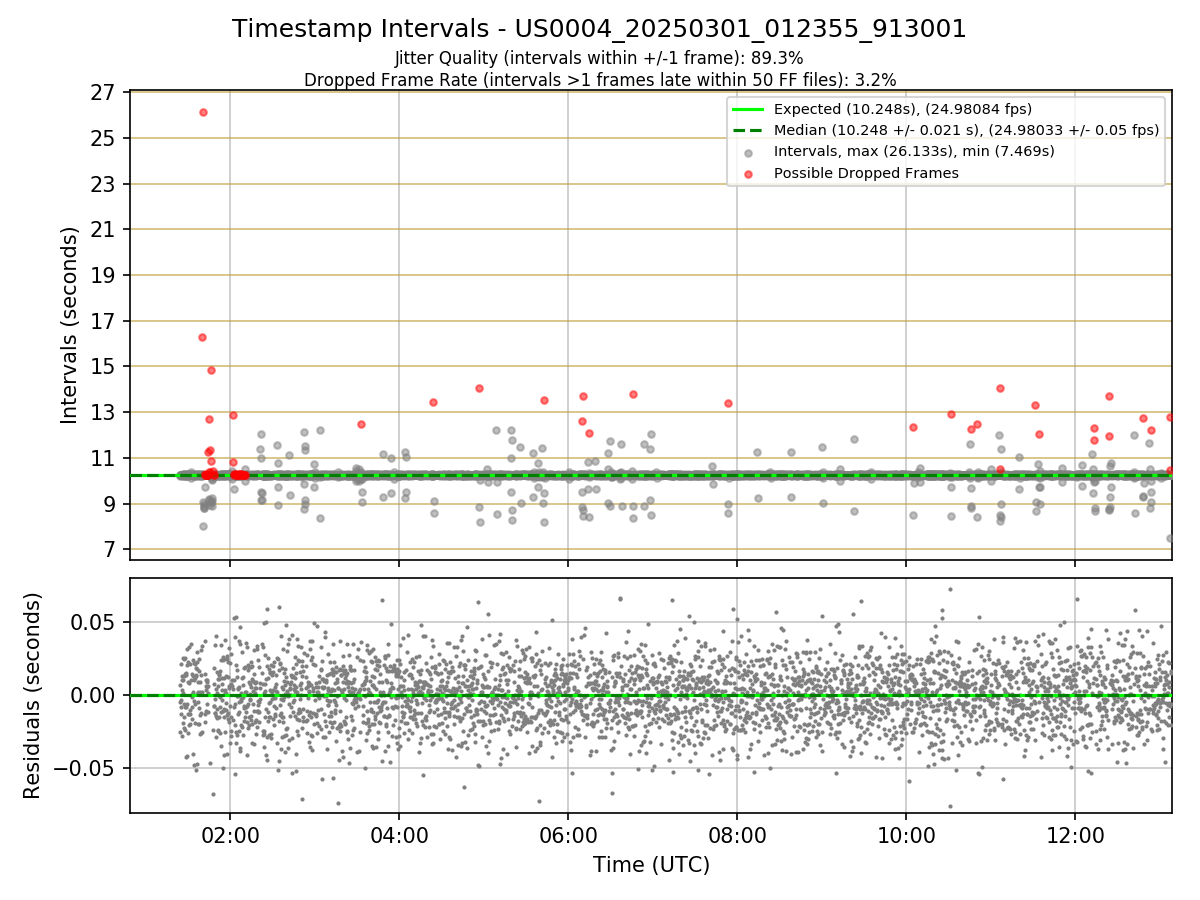The height and width of the screenshot is (900, 1200).
Task: Click the gray dot marker in the legend
Action: pos(750,152)
